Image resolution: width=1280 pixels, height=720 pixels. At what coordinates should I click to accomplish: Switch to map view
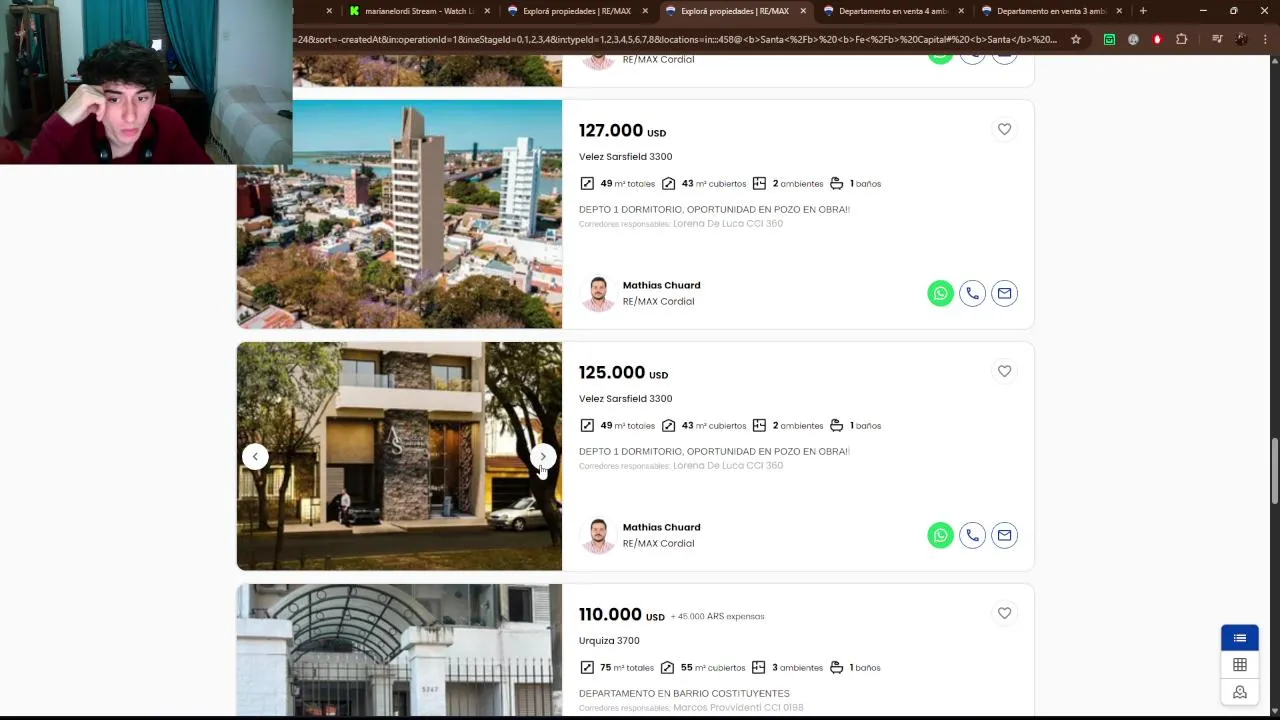coord(1239,692)
